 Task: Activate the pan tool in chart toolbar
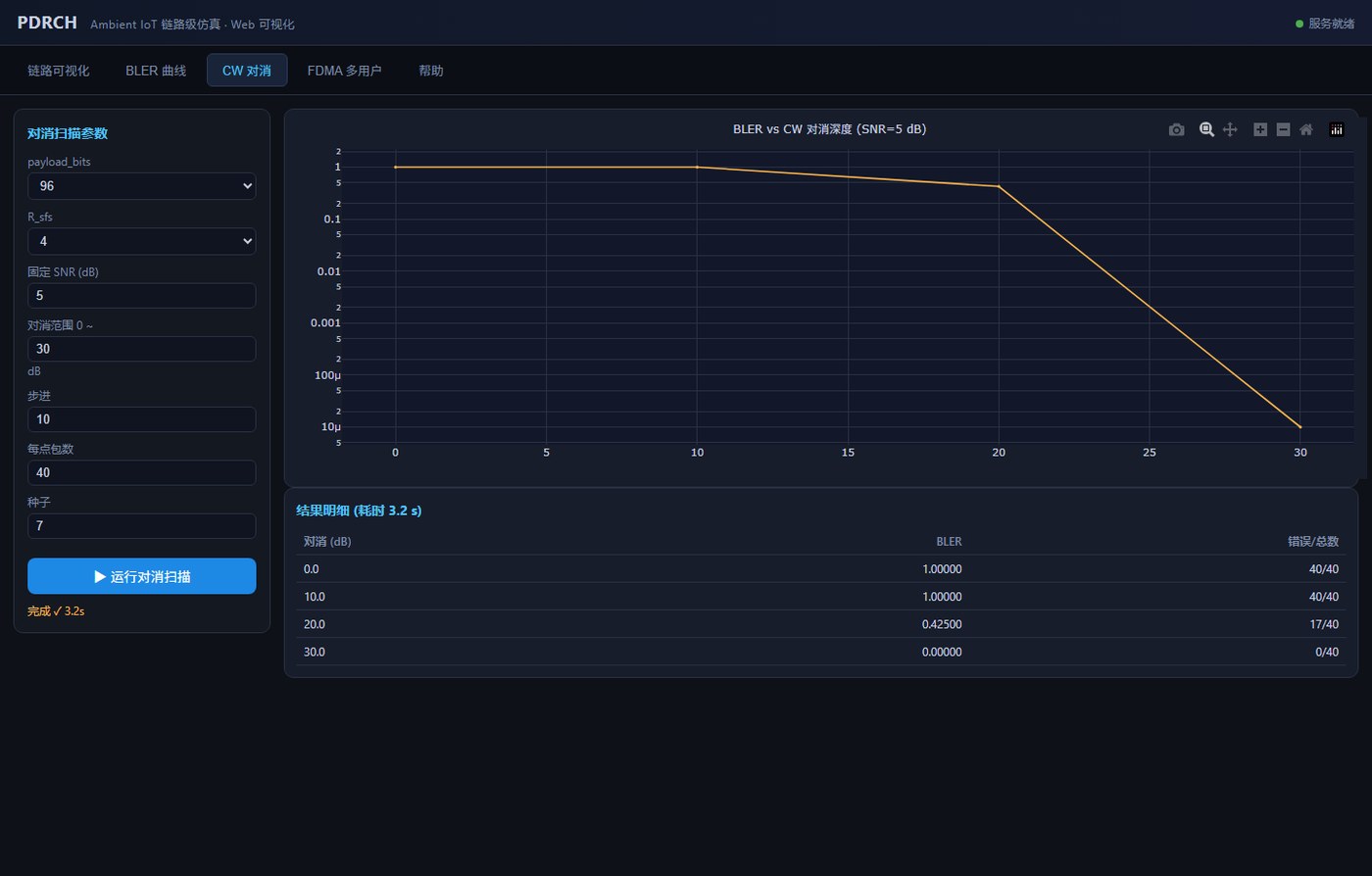(x=1231, y=129)
